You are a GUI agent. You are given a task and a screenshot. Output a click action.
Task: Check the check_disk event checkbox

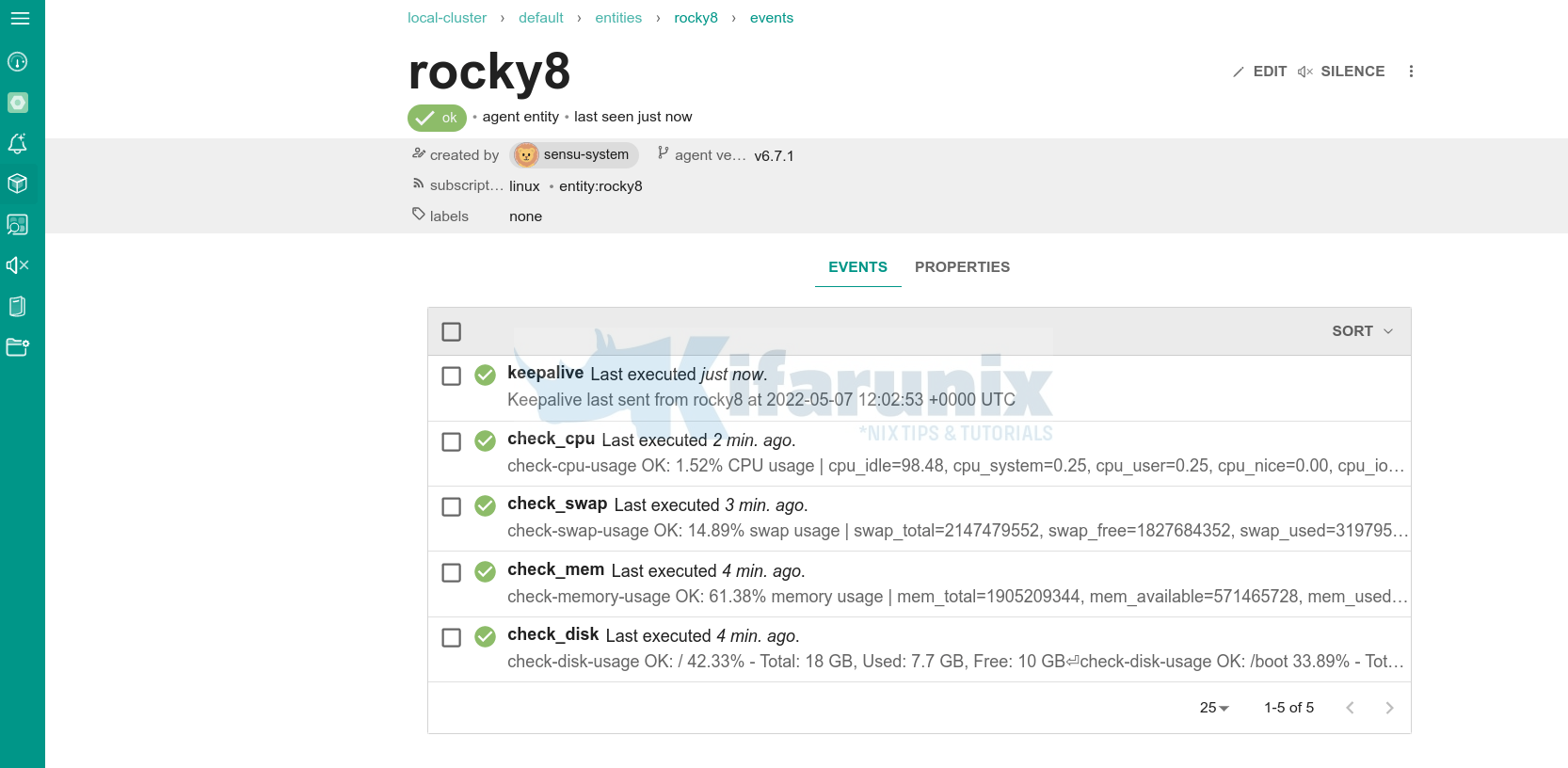[x=452, y=638]
